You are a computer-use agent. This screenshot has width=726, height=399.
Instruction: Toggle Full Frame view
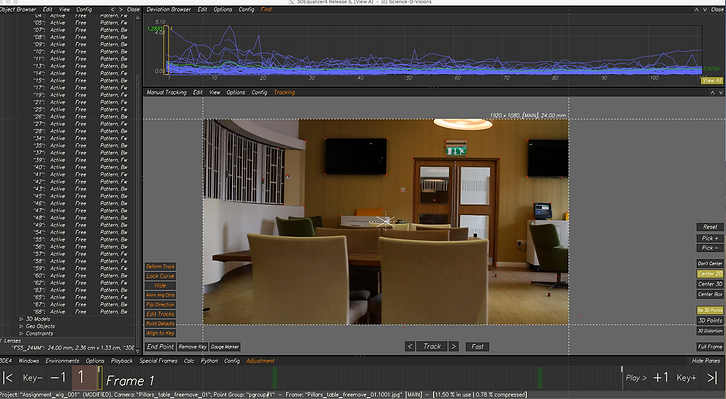click(x=710, y=346)
